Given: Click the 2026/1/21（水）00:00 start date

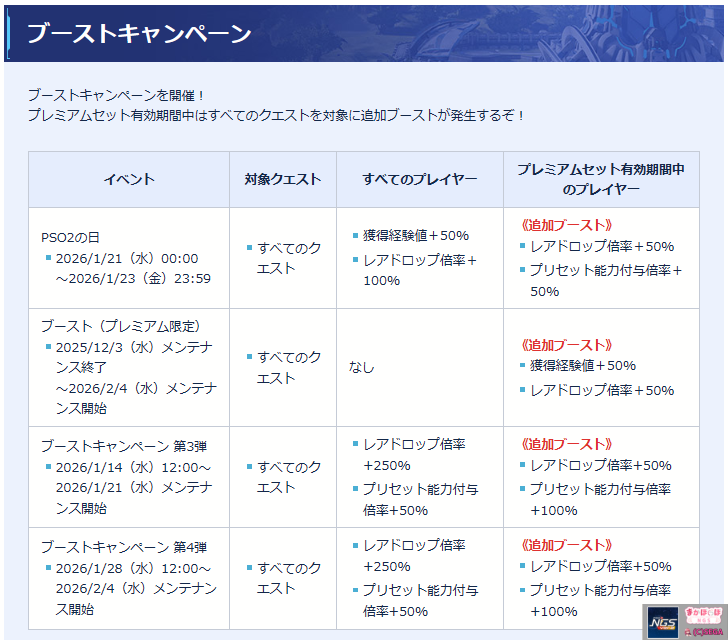Looking at the screenshot, I should [x=127, y=258].
